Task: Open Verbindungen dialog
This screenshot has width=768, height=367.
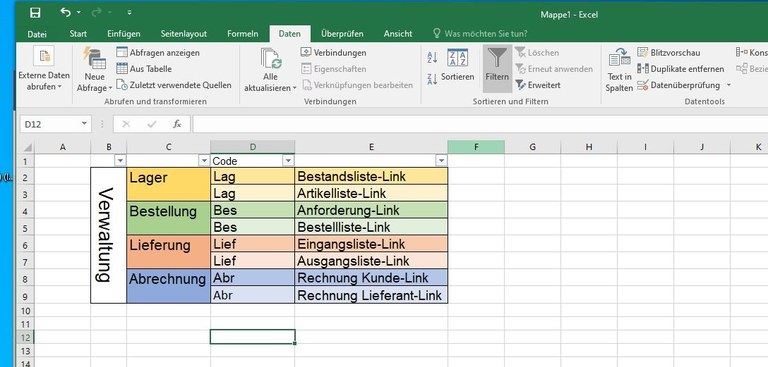Action: click(x=334, y=52)
